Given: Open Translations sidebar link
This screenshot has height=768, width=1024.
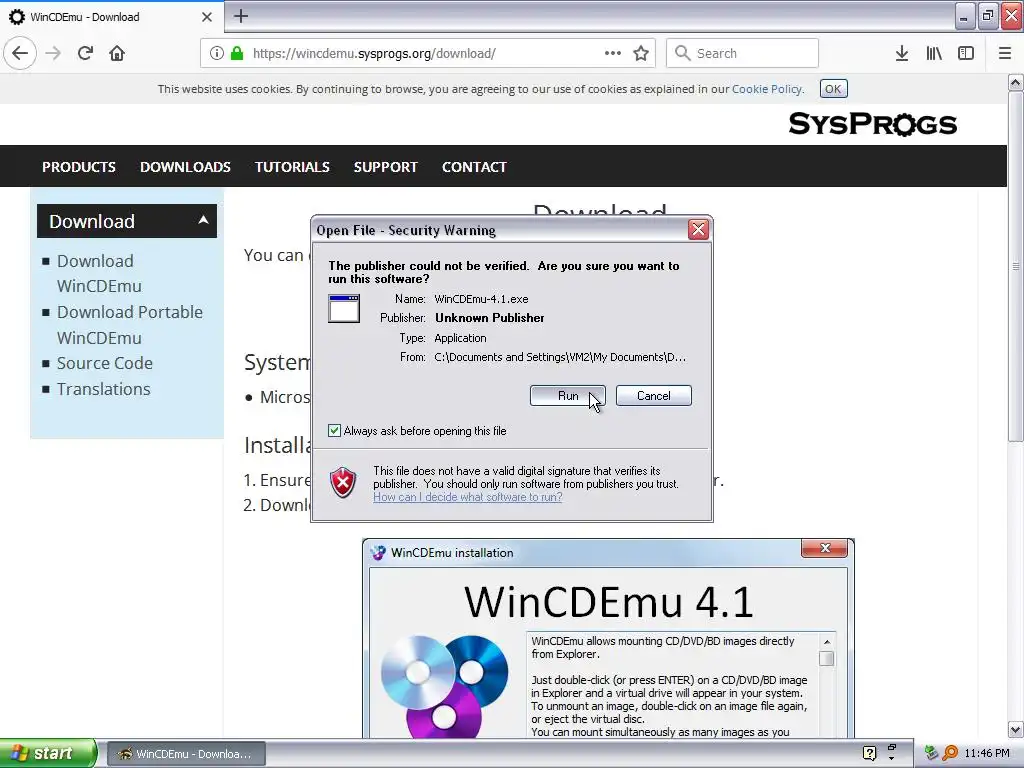Looking at the screenshot, I should coord(103,389).
